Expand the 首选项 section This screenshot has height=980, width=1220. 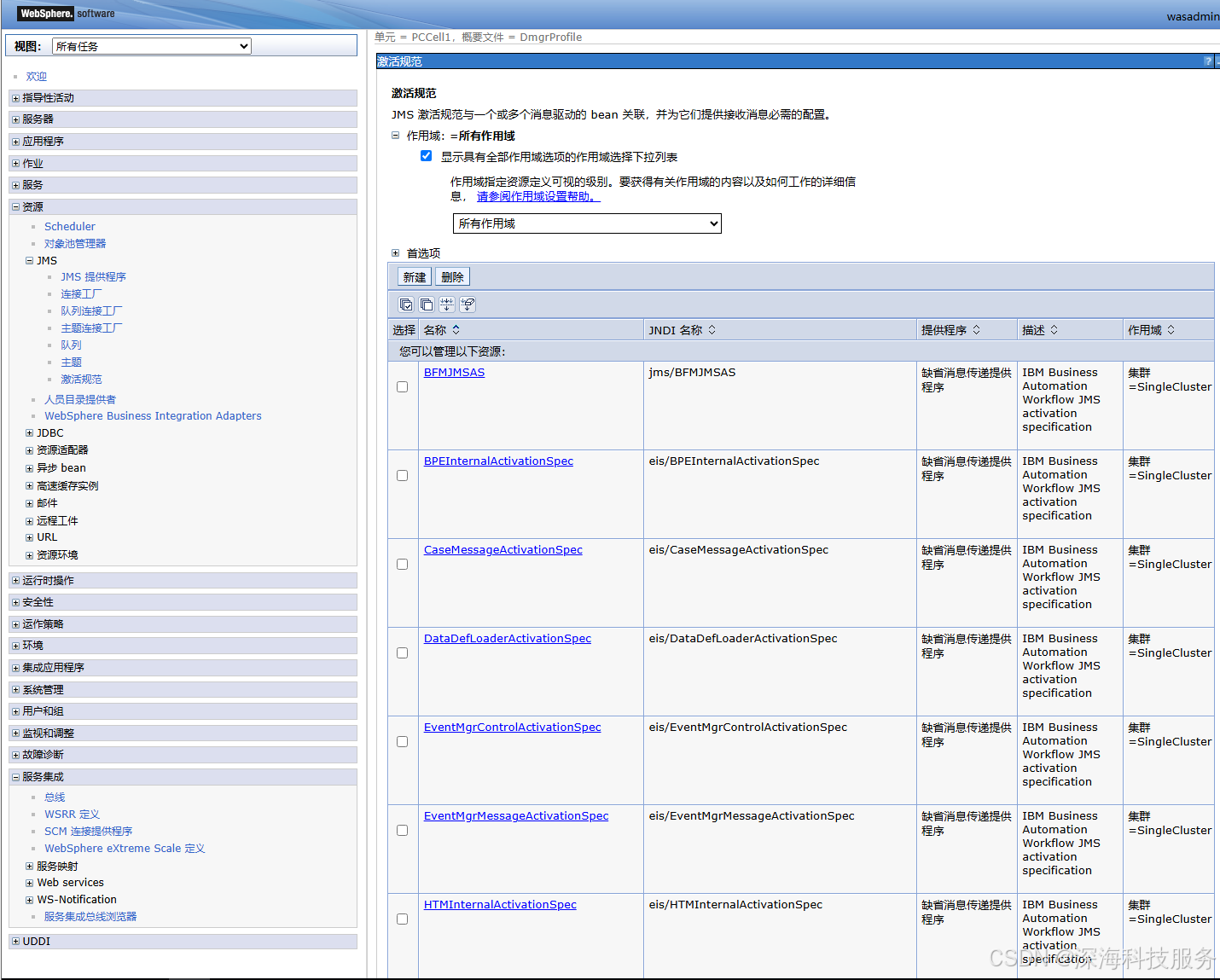tap(395, 252)
